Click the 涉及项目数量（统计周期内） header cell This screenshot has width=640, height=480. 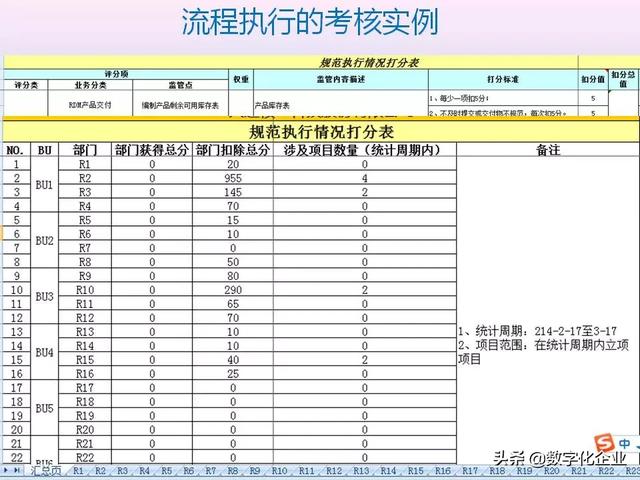[364, 150]
